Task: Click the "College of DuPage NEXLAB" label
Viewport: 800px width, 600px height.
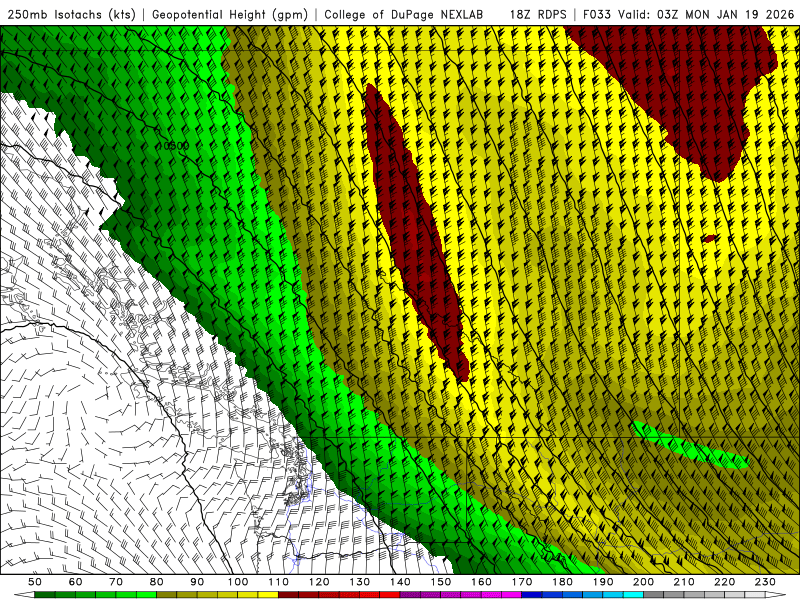Action: tap(403, 14)
